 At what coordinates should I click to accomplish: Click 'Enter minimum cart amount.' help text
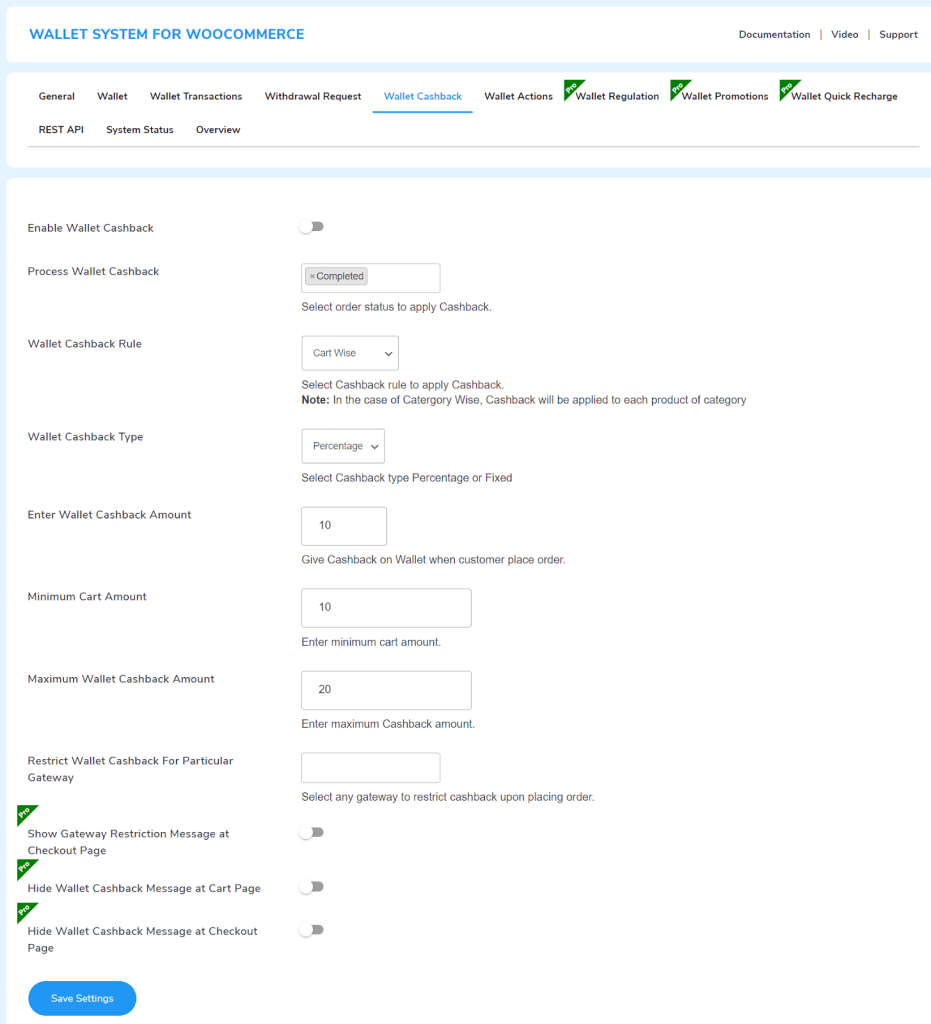[x=371, y=642]
